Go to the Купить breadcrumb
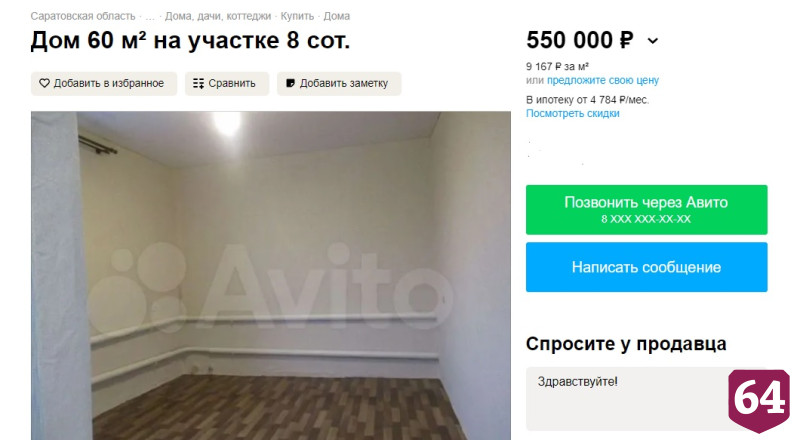The height and width of the screenshot is (440, 797). [x=297, y=16]
